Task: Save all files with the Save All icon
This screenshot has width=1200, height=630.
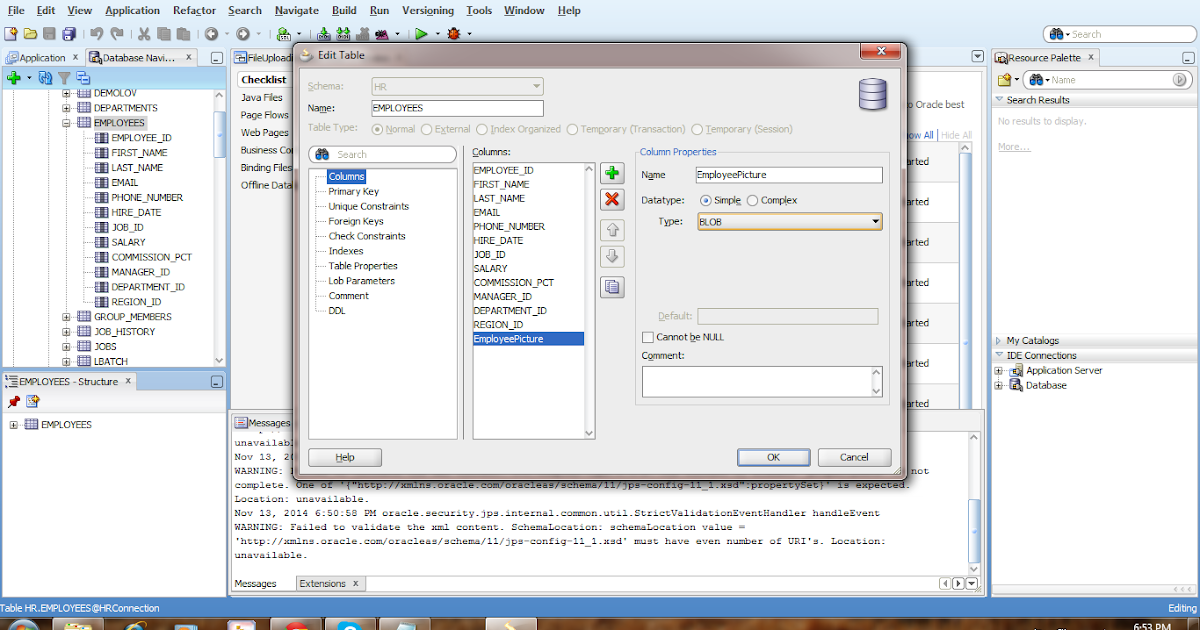Action: click(x=68, y=33)
